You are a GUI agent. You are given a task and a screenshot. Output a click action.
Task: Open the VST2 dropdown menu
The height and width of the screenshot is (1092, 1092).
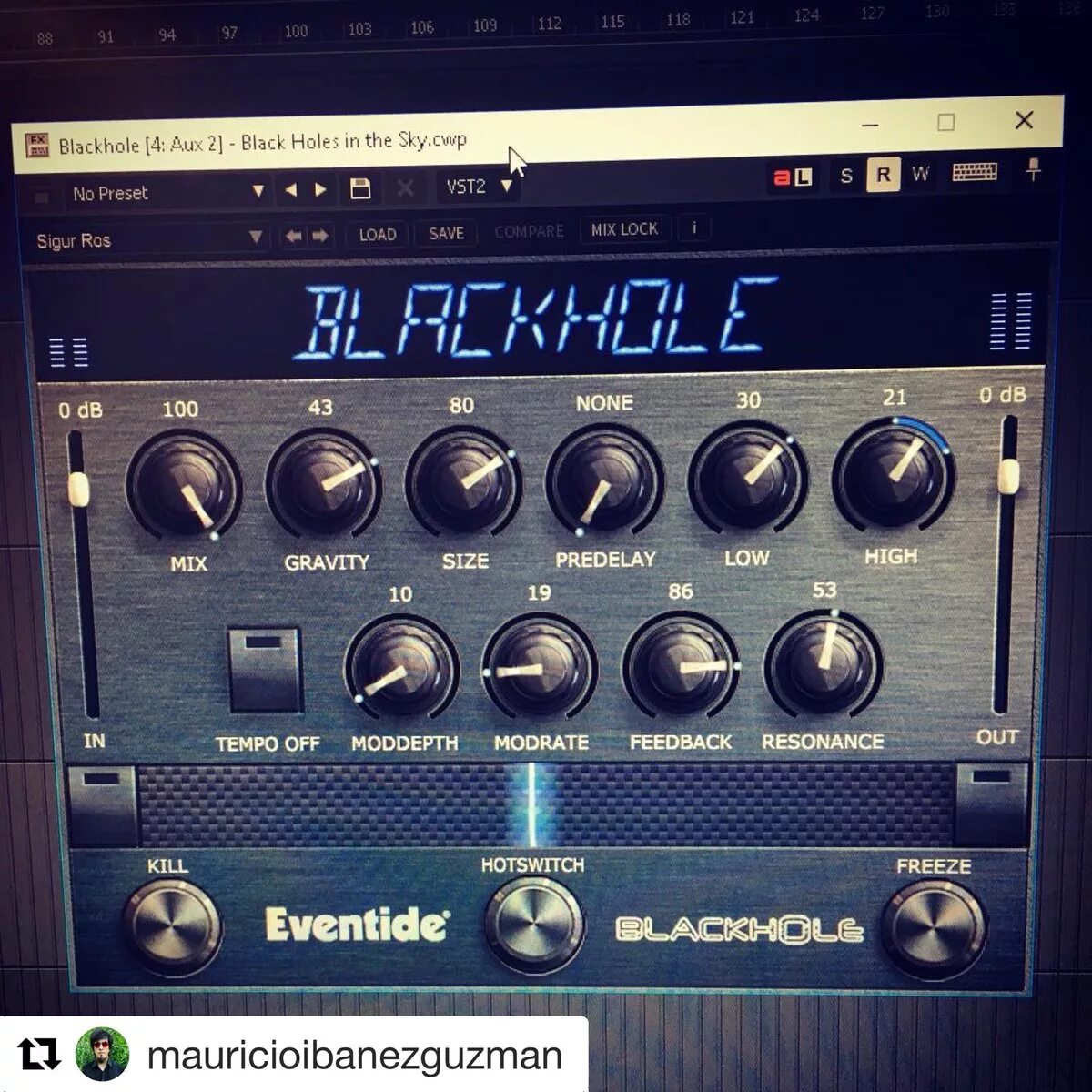click(x=479, y=187)
